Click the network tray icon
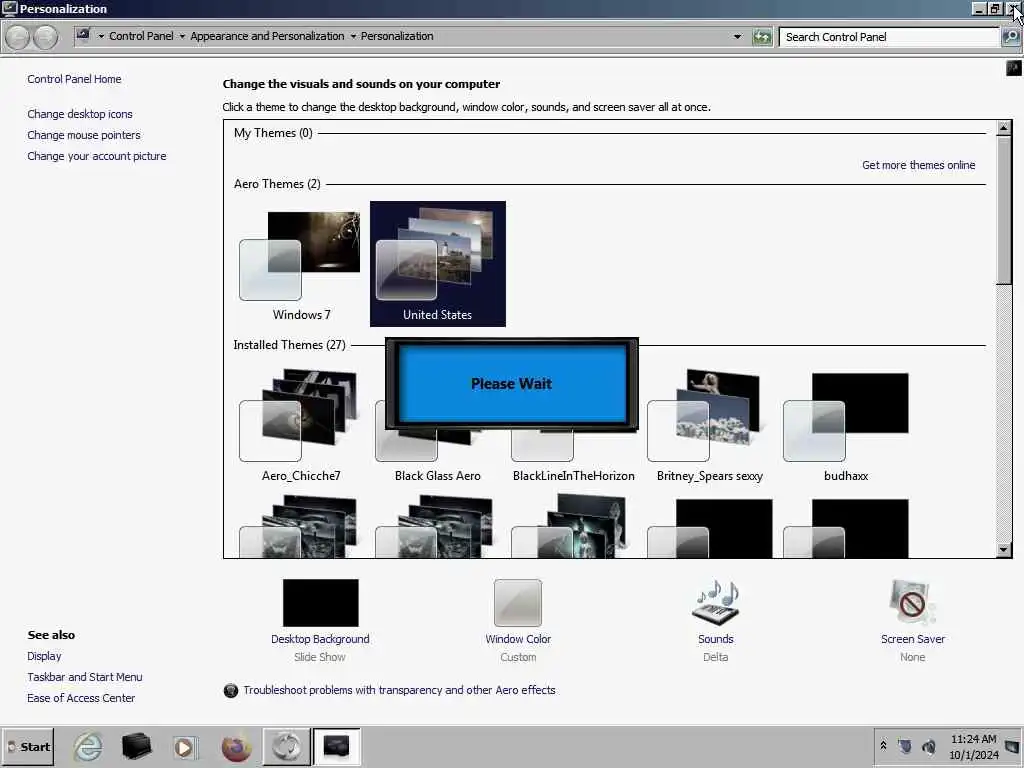Image resolution: width=1024 pixels, height=768 pixels. click(905, 746)
